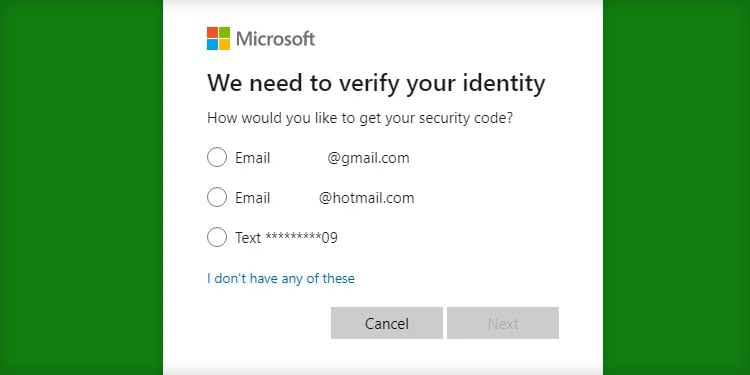Cancel the identity verification
The height and width of the screenshot is (375, 750).
point(386,323)
